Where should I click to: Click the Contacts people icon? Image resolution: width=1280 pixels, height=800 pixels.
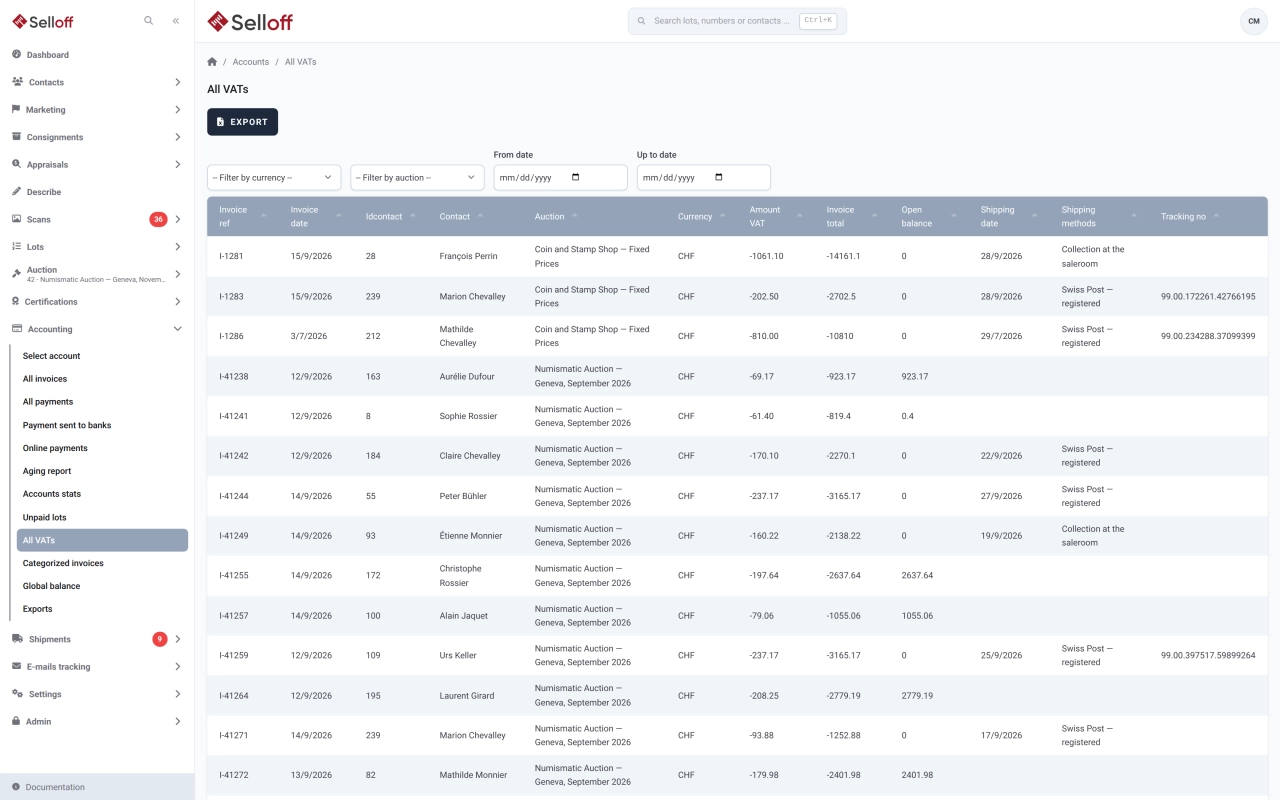[17, 82]
